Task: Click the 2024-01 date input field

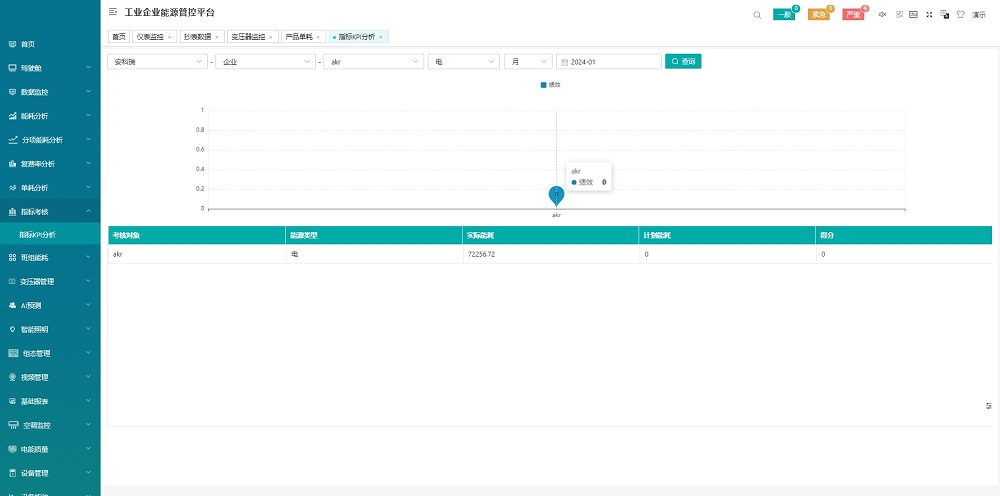Action: pos(609,61)
